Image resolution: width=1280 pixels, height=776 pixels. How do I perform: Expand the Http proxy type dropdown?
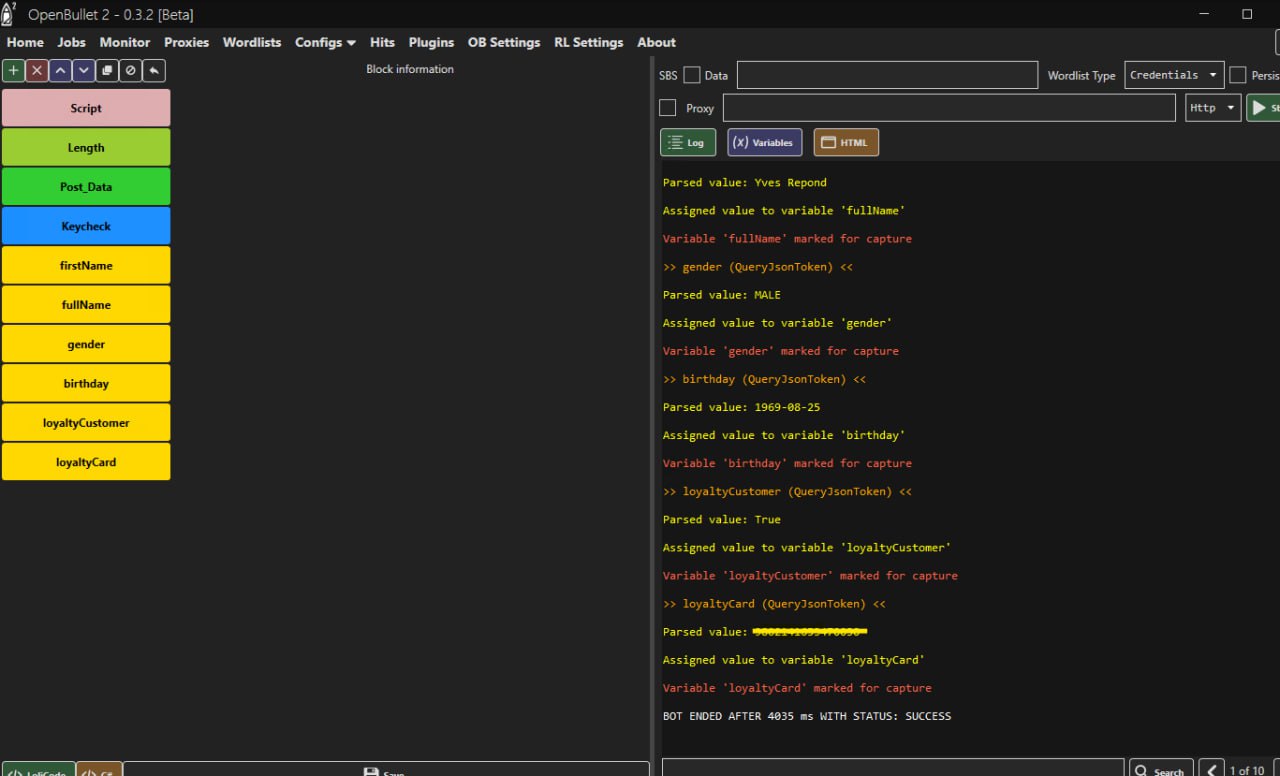(x=1212, y=108)
